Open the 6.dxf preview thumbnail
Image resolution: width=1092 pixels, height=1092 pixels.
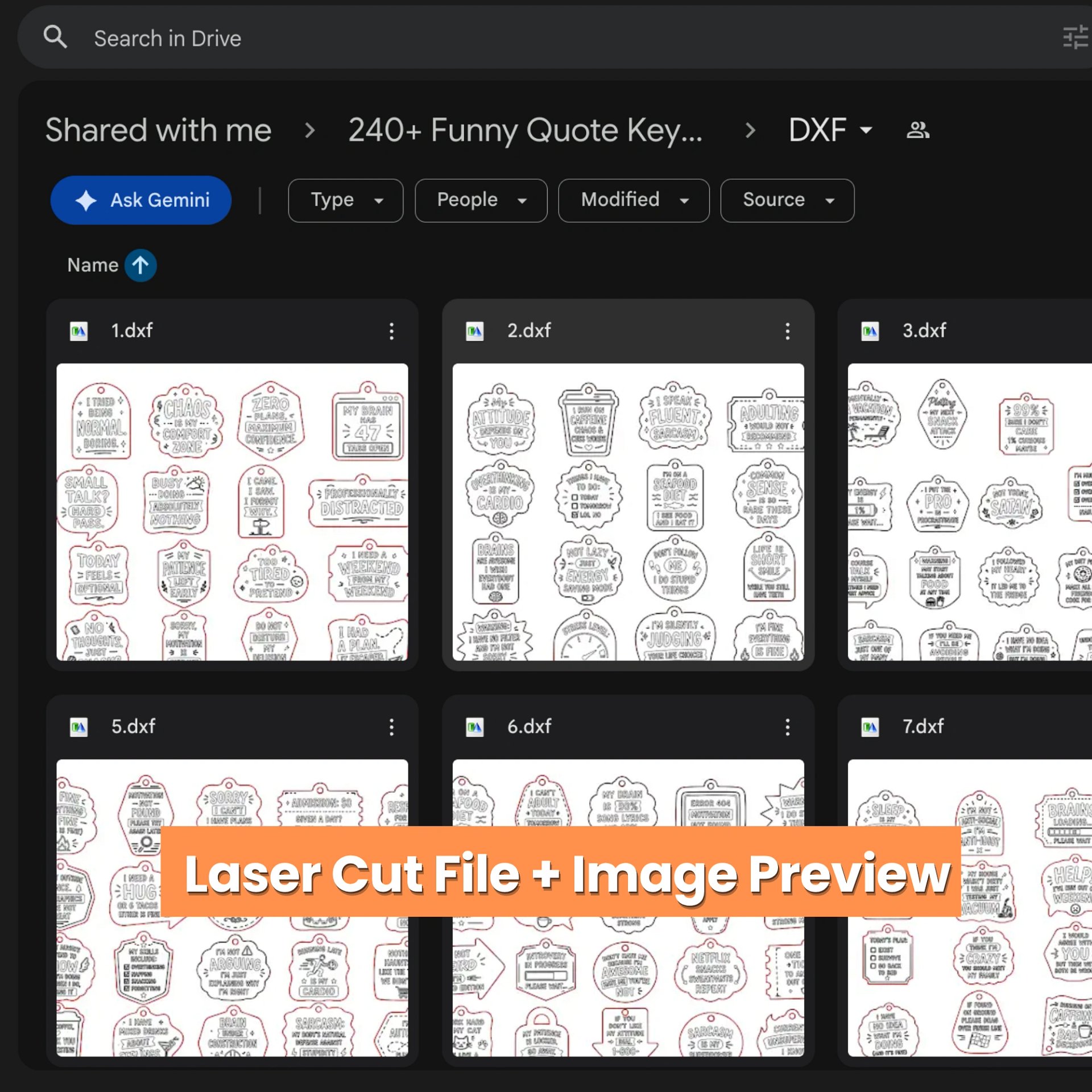tap(628, 908)
